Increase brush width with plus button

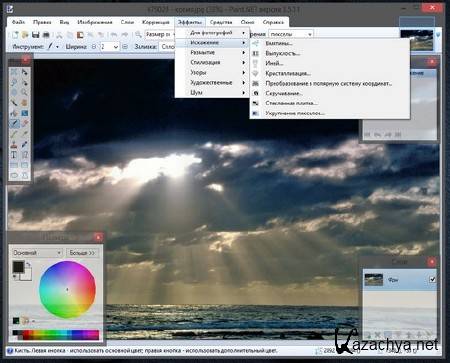tap(125, 47)
